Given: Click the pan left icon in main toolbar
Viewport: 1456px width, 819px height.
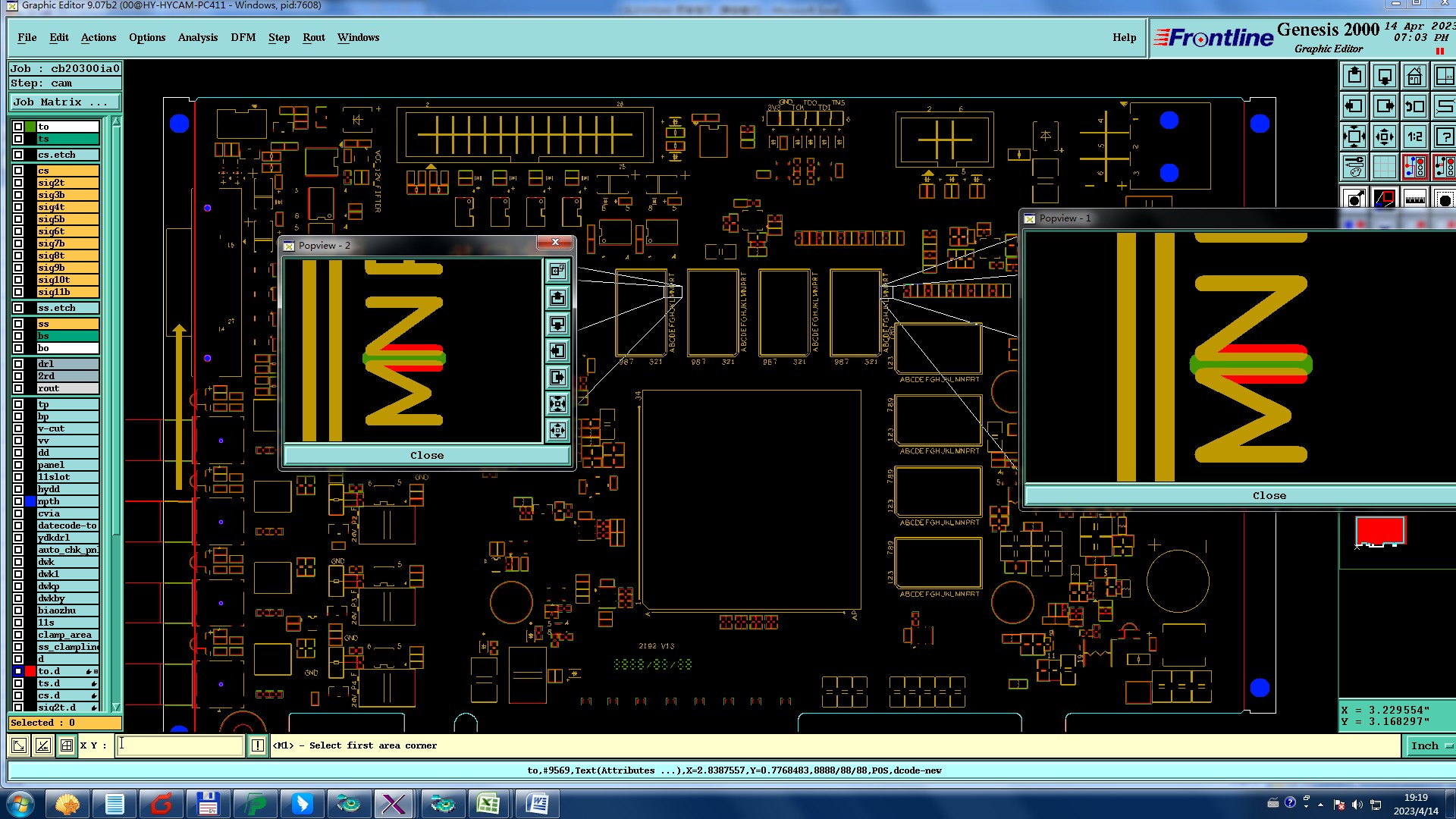Looking at the screenshot, I should [1354, 107].
